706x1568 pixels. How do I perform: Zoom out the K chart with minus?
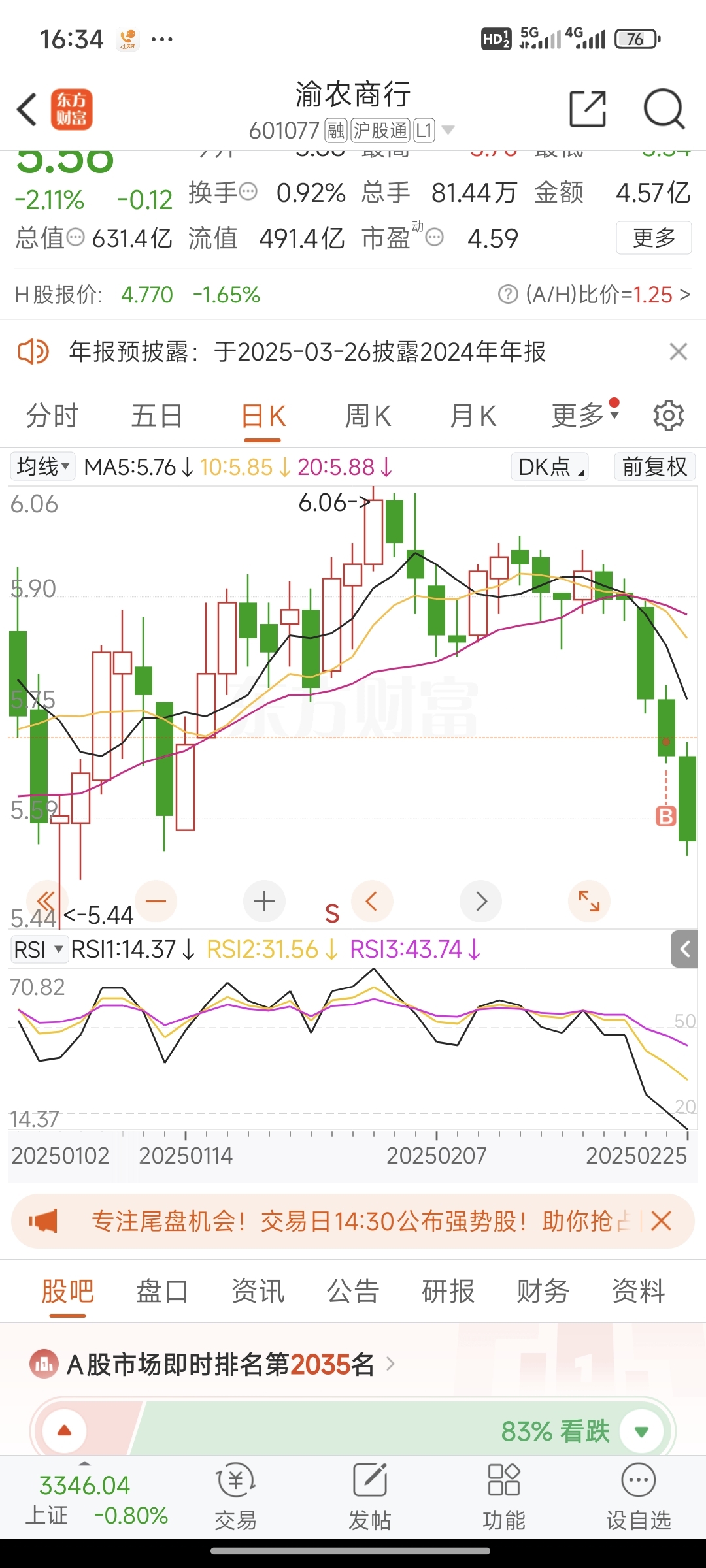pyautogui.click(x=156, y=902)
